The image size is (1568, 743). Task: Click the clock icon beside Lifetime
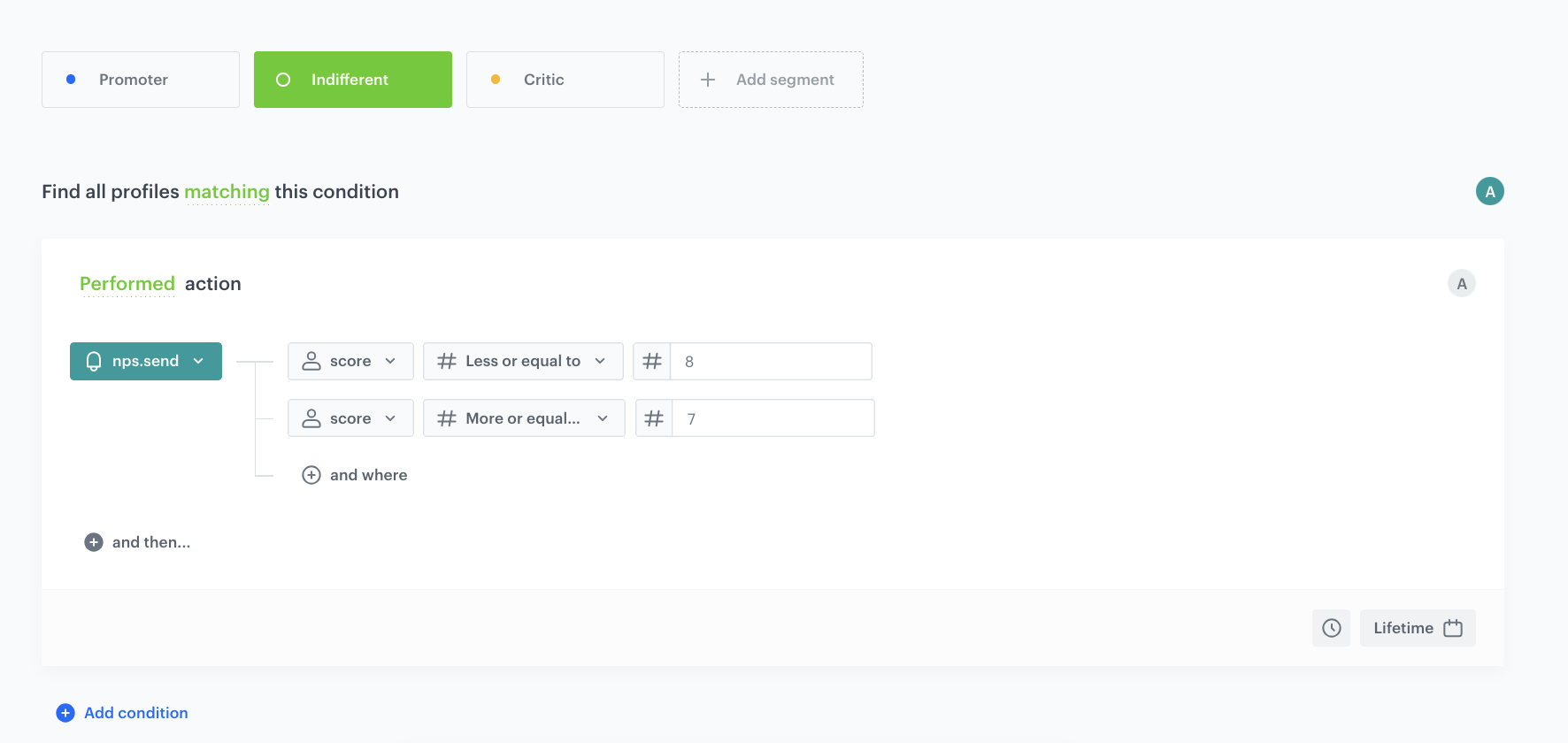(x=1331, y=628)
